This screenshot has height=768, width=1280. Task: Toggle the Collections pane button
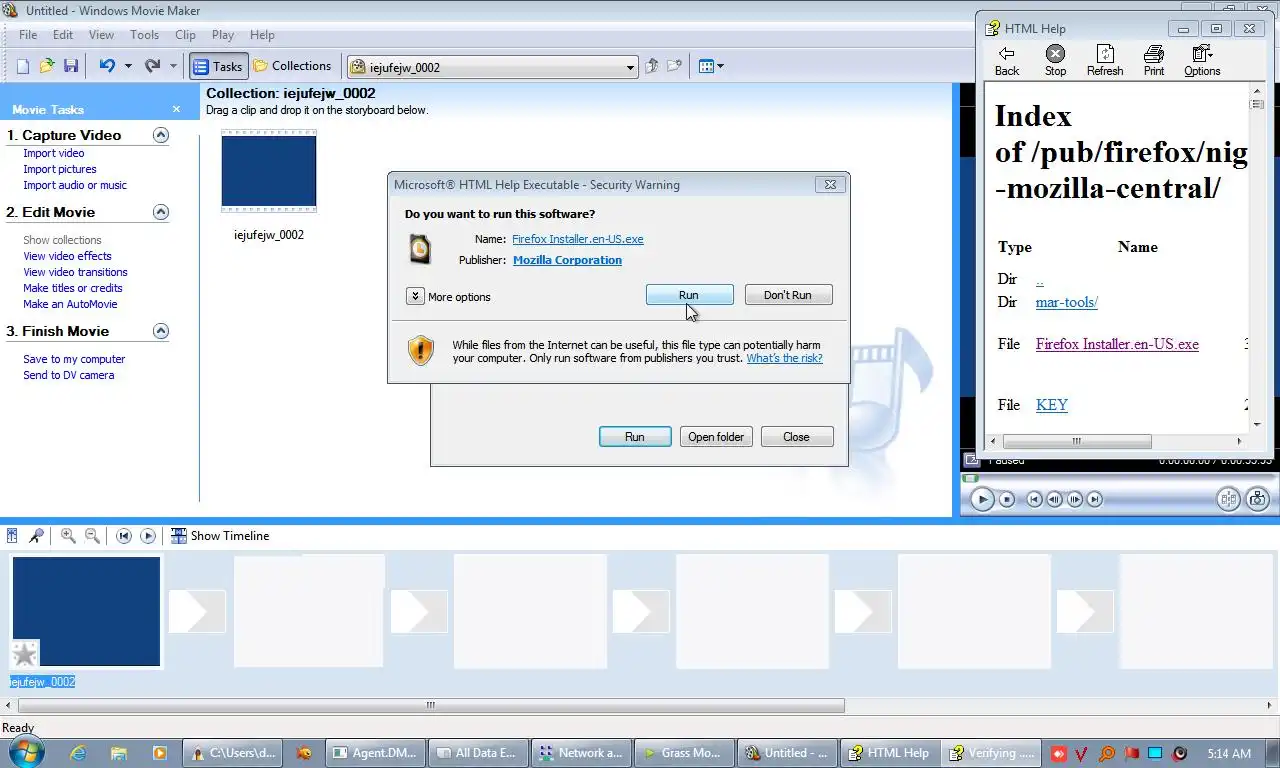(292, 66)
